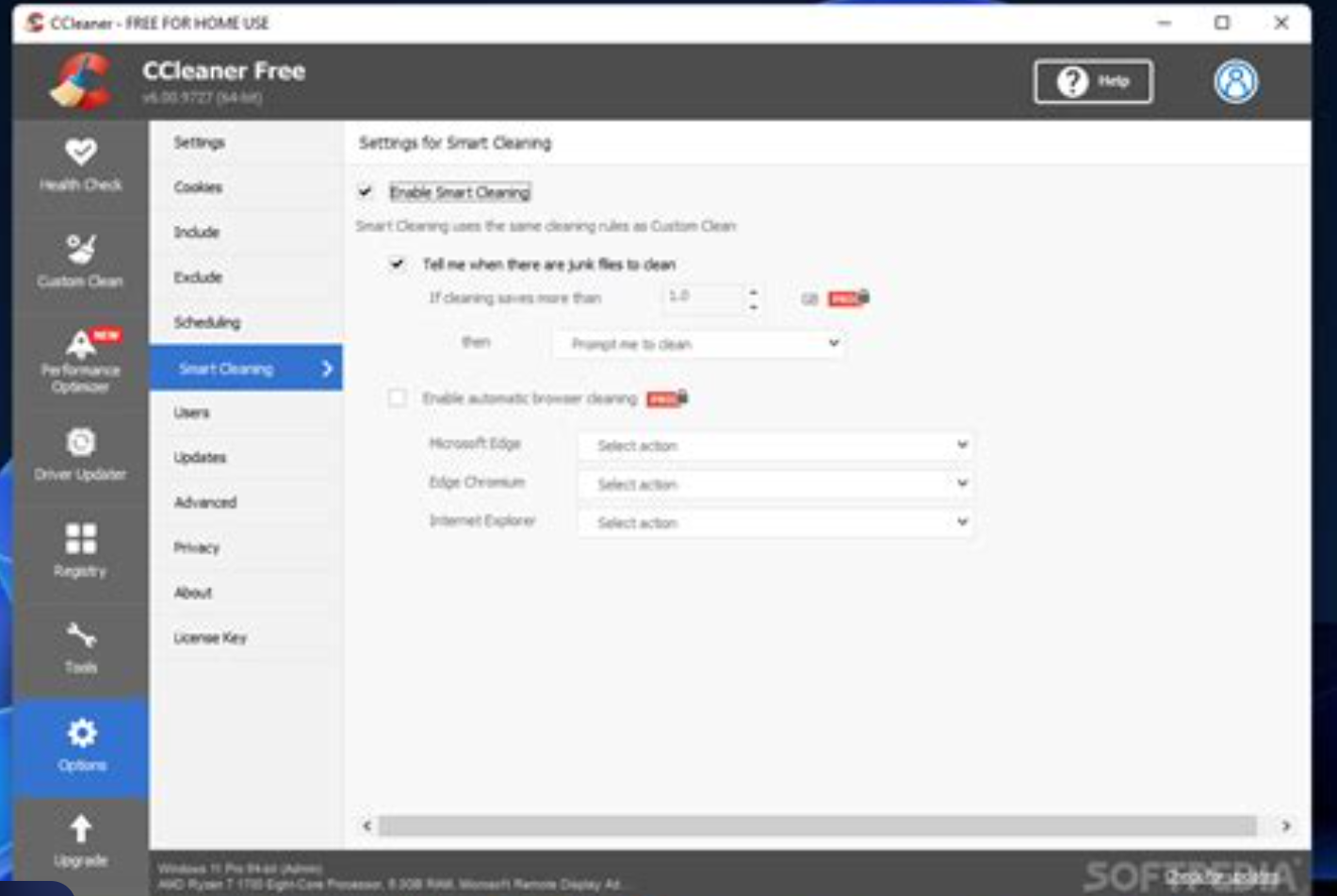This screenshot has width=1337, height=896.
Task: Click the horizontal scrollbar left arrow
Action: tap(367, 826)
